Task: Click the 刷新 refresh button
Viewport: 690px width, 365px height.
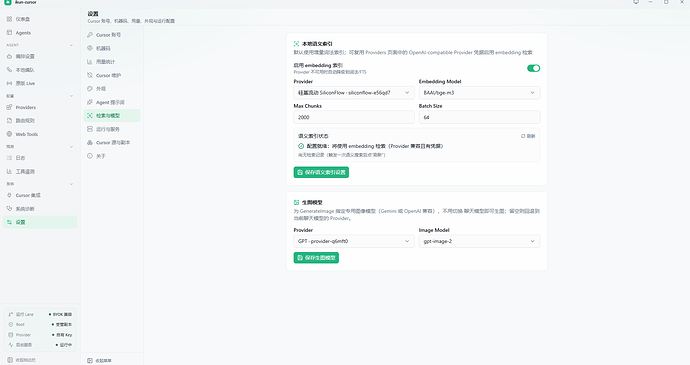Action: 528,136
